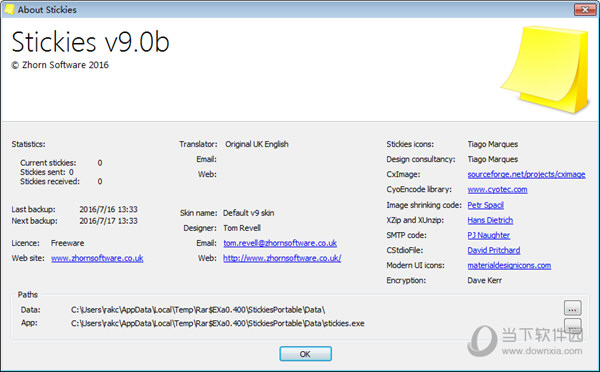Open Petr Spacil link

[485, 205]
